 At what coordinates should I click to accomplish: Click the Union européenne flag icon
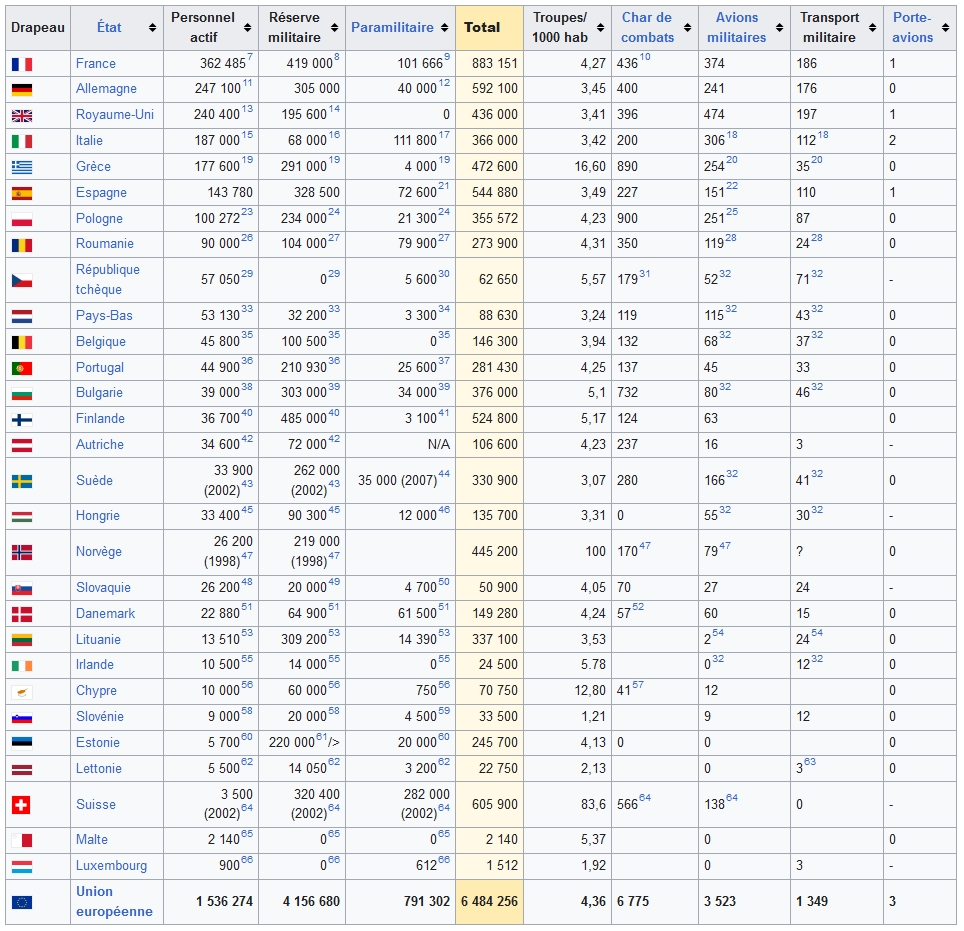point(22,902)
